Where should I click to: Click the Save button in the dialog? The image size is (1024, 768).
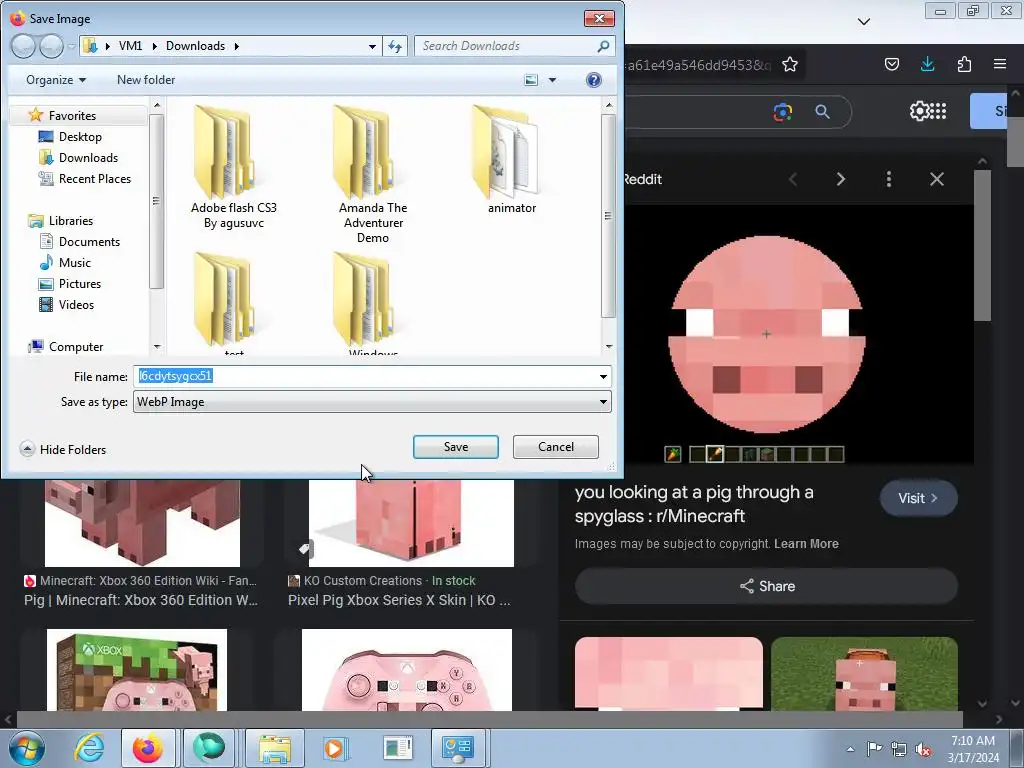click(x=455, y=447)
